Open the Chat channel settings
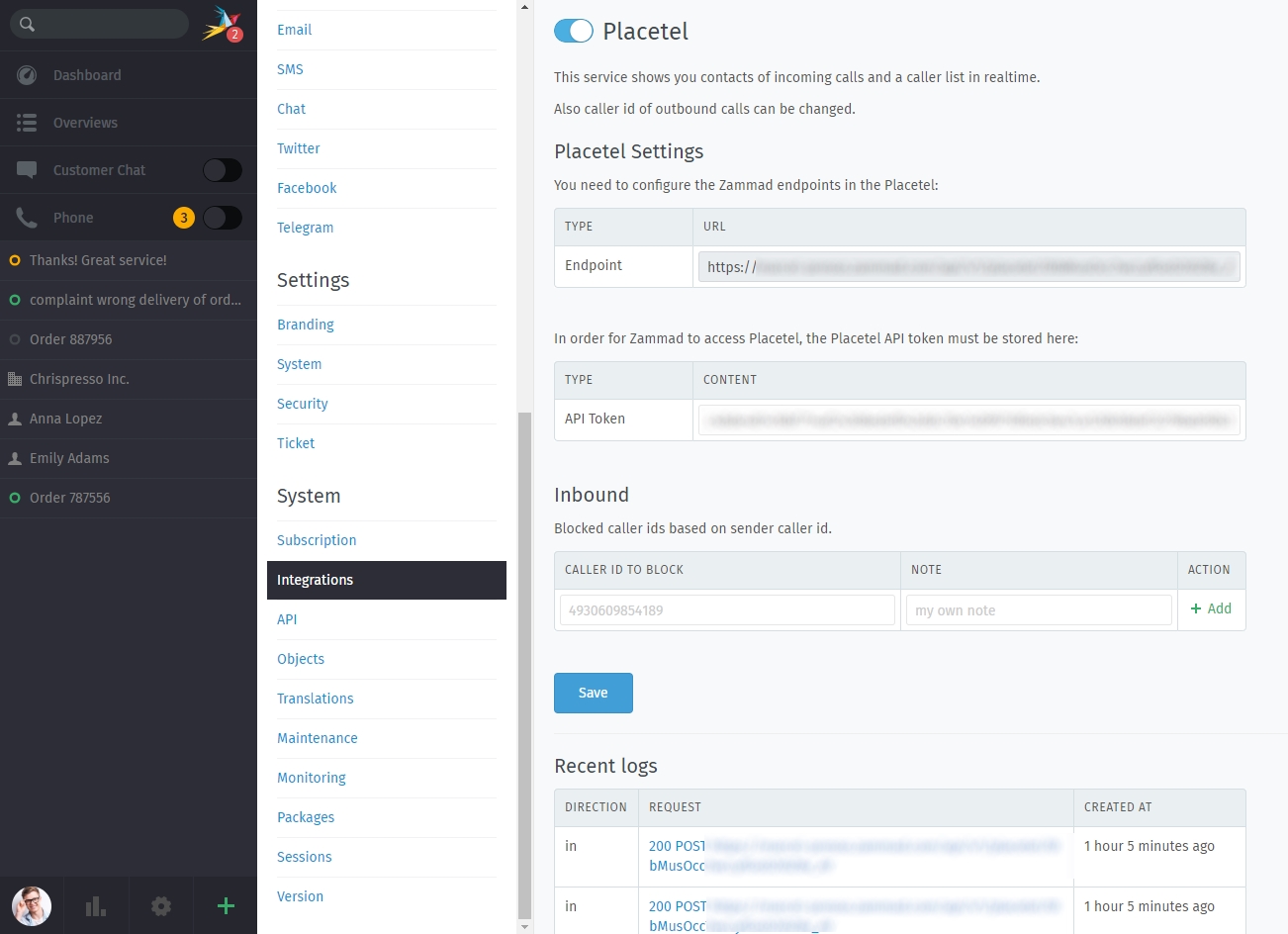The image size is (1288, 934). click(x=291, y=109)
